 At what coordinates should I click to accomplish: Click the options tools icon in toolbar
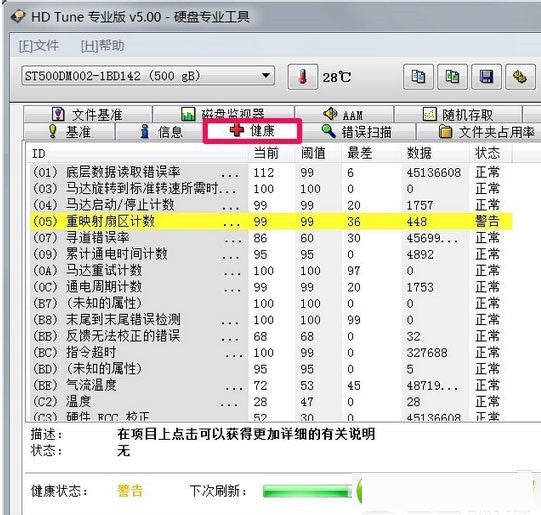(x=520, y=77)
